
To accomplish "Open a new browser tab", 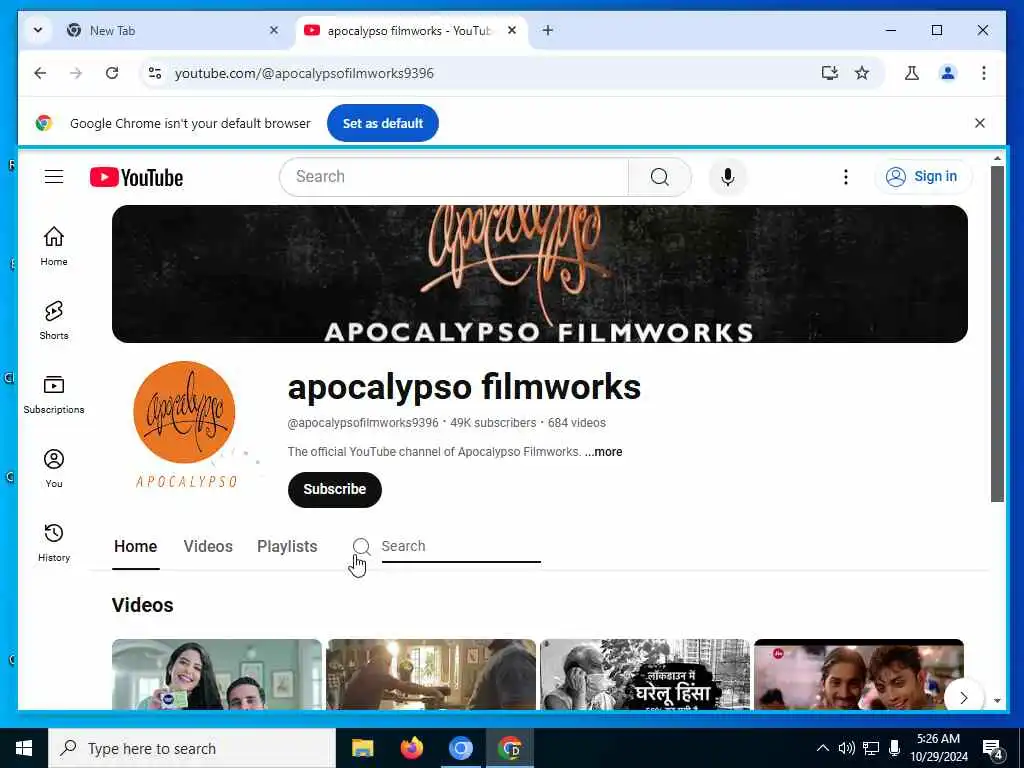I will point(547,30).
